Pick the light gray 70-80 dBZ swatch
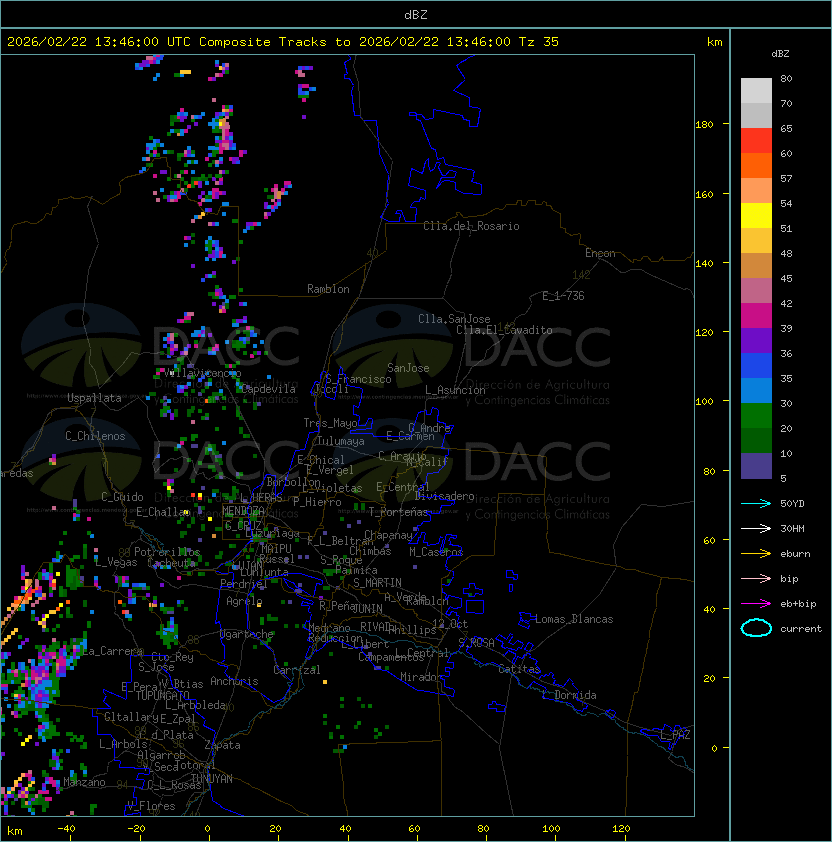 (x=756, y=91)
